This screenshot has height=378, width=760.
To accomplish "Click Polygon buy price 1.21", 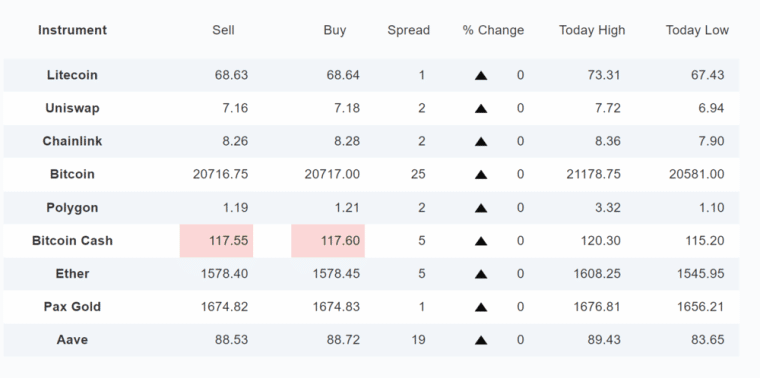I will (x=348, y=207).
